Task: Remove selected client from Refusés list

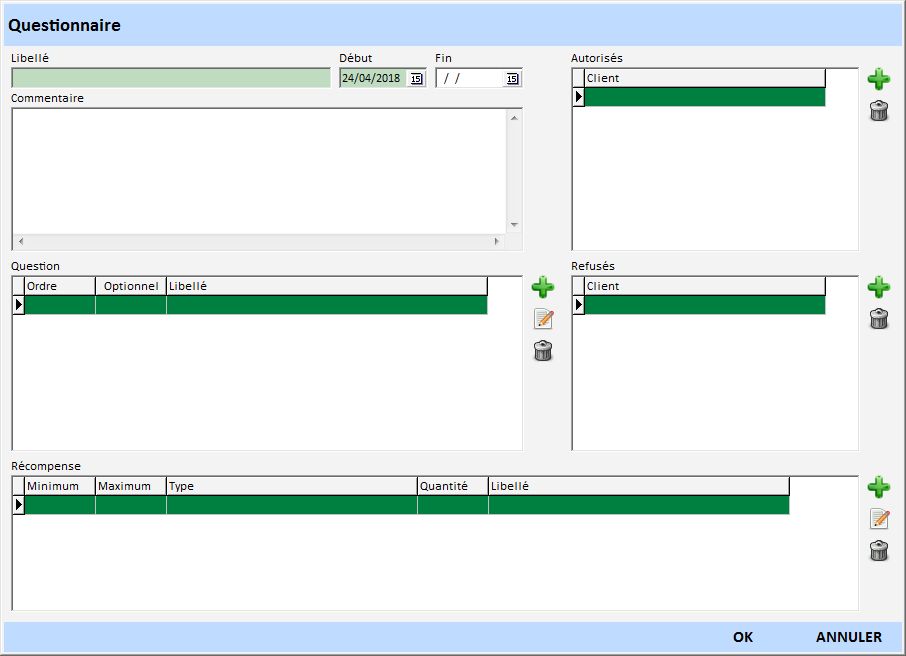Action: click(x=878, y=319)
